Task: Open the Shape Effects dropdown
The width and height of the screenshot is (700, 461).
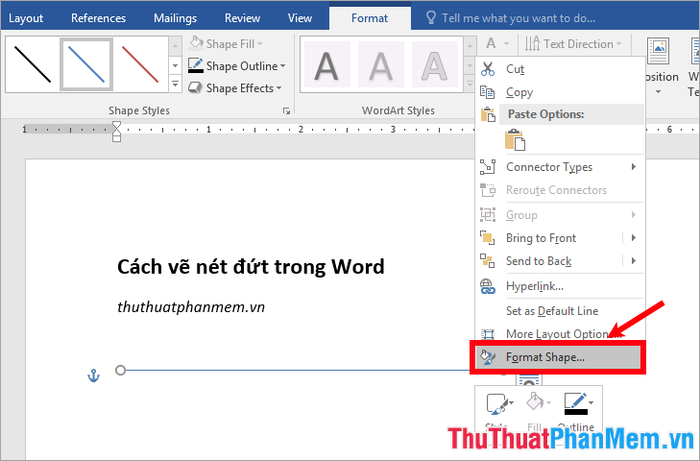Action: (x=235, y=88)
